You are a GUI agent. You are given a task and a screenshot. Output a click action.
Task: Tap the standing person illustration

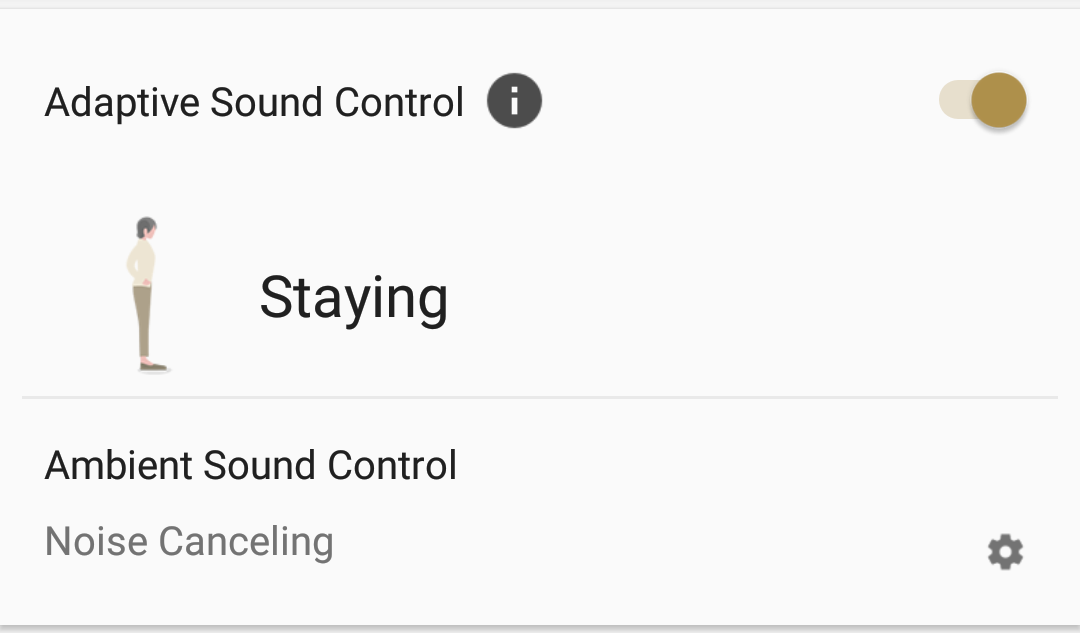148,295
